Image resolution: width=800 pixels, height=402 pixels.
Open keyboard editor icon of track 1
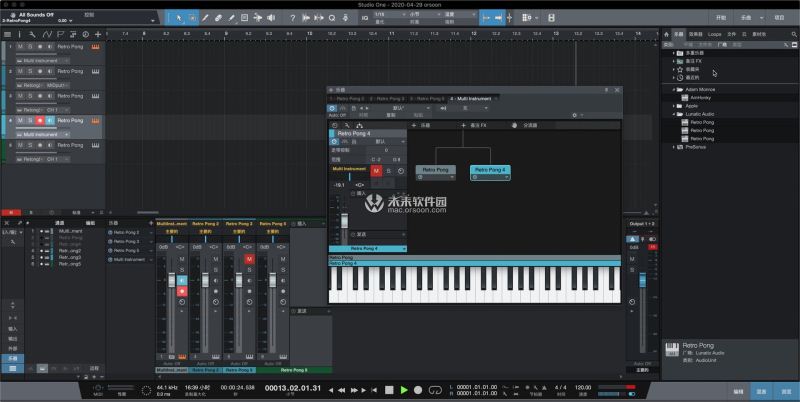tap(95, 47)
